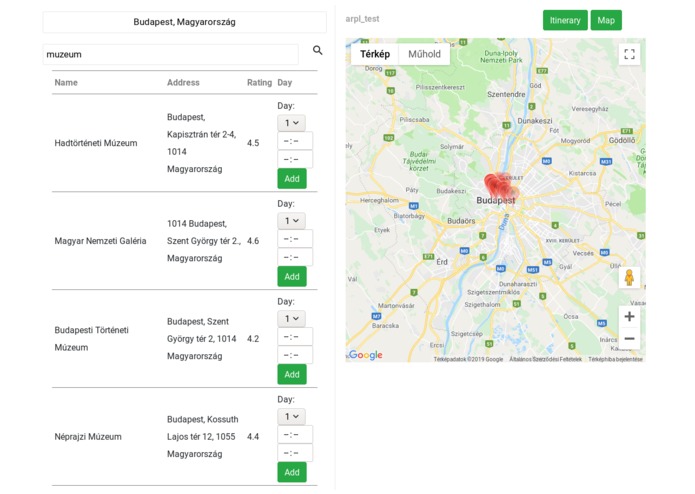Select the Magyar Nemzeti Galéria name

point(100,241)
